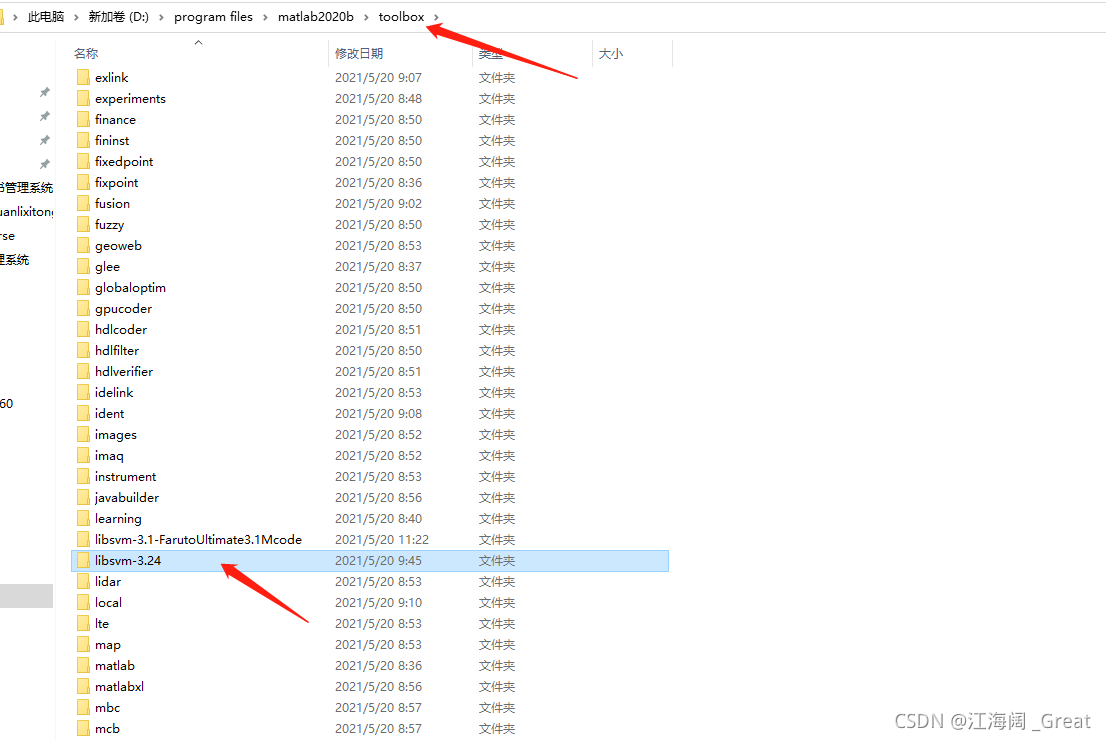Select the matlabxl folder name

pos(119,687)
